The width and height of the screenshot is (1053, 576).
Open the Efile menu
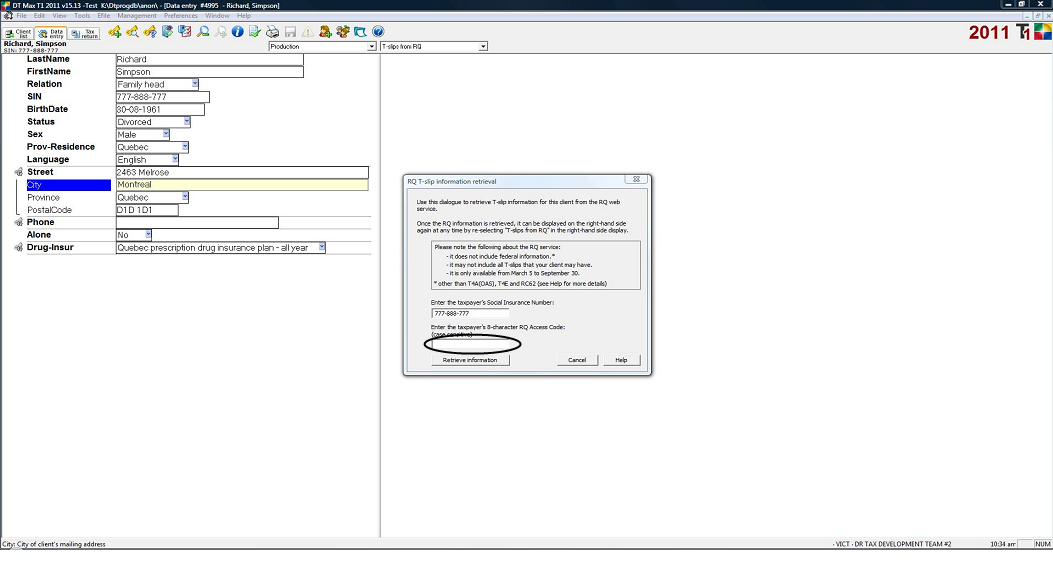coord(103,16)
